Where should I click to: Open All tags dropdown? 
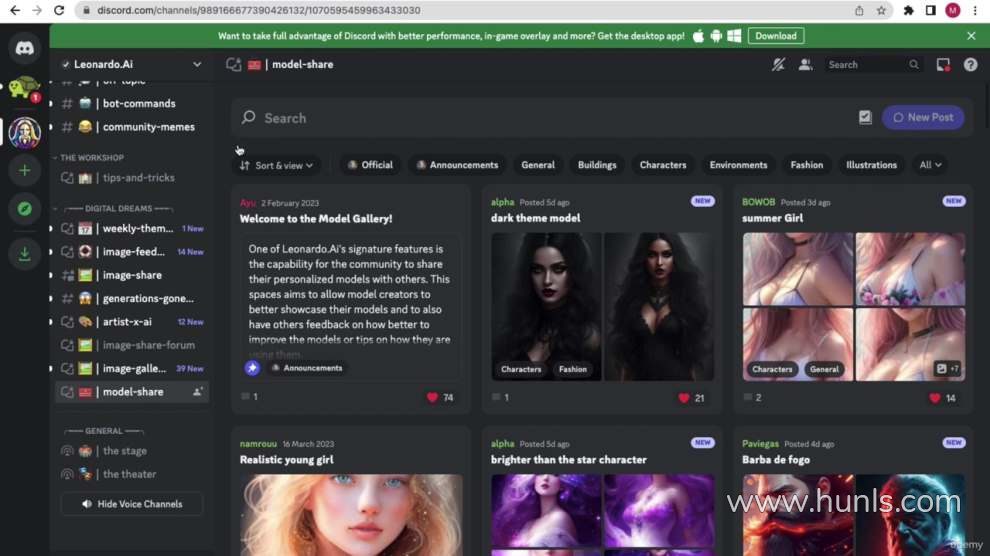point(930,165)
